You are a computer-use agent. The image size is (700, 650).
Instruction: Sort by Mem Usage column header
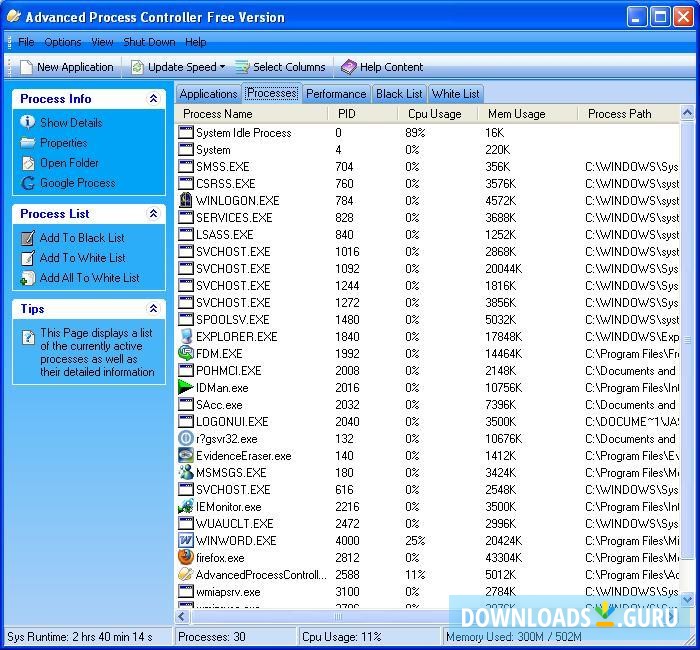(x=528, y=114)
